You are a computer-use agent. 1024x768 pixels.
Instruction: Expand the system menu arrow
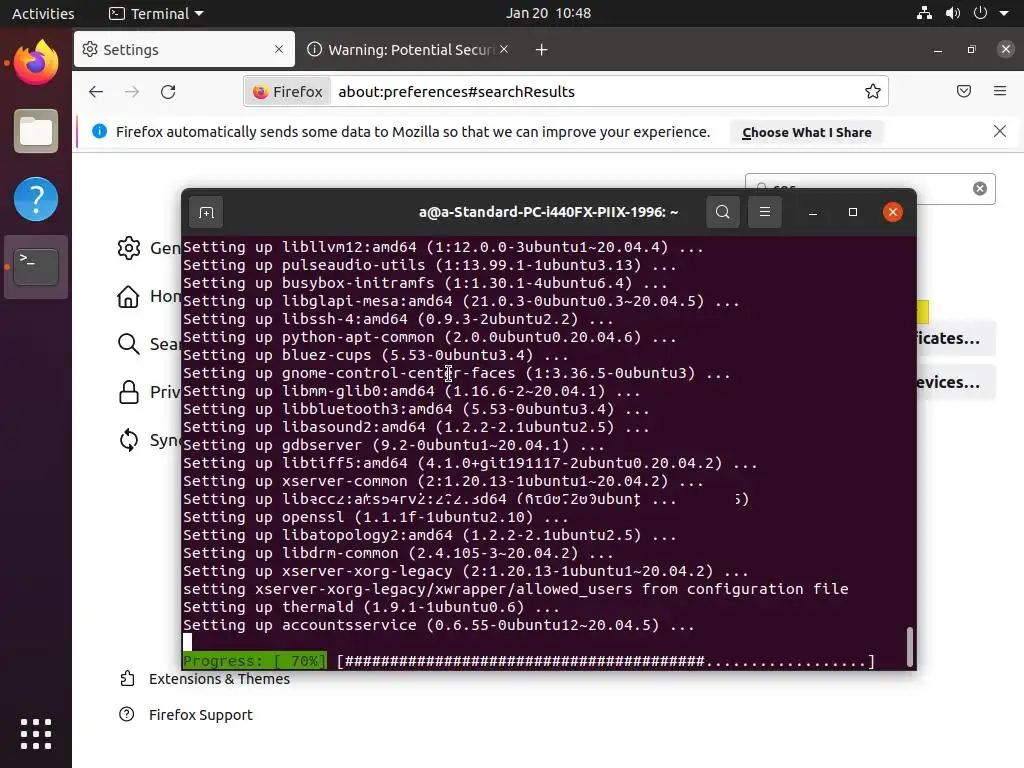click(1004, 13)
